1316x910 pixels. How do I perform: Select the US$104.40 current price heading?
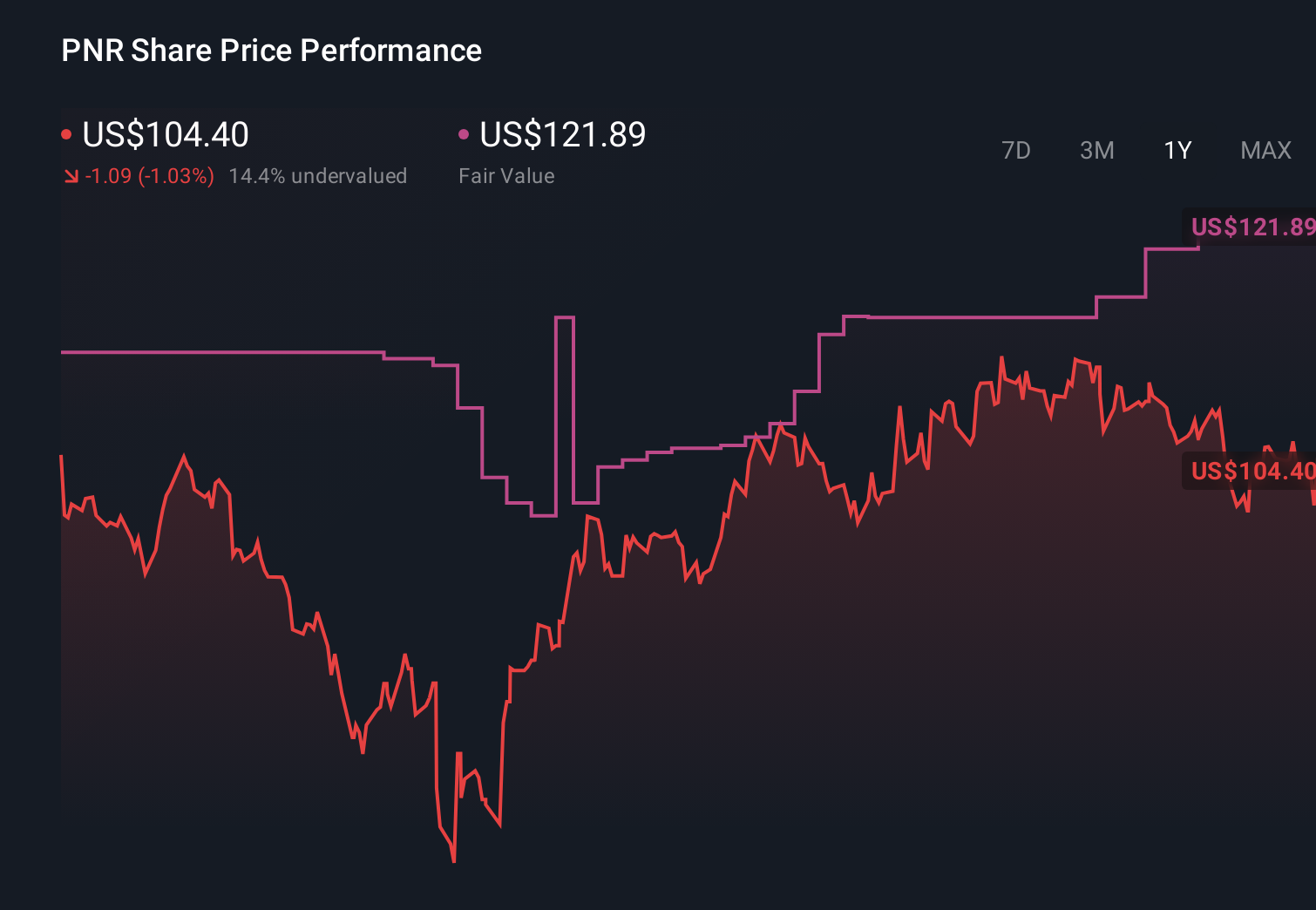pyautogui.click(x=165, y=135)
